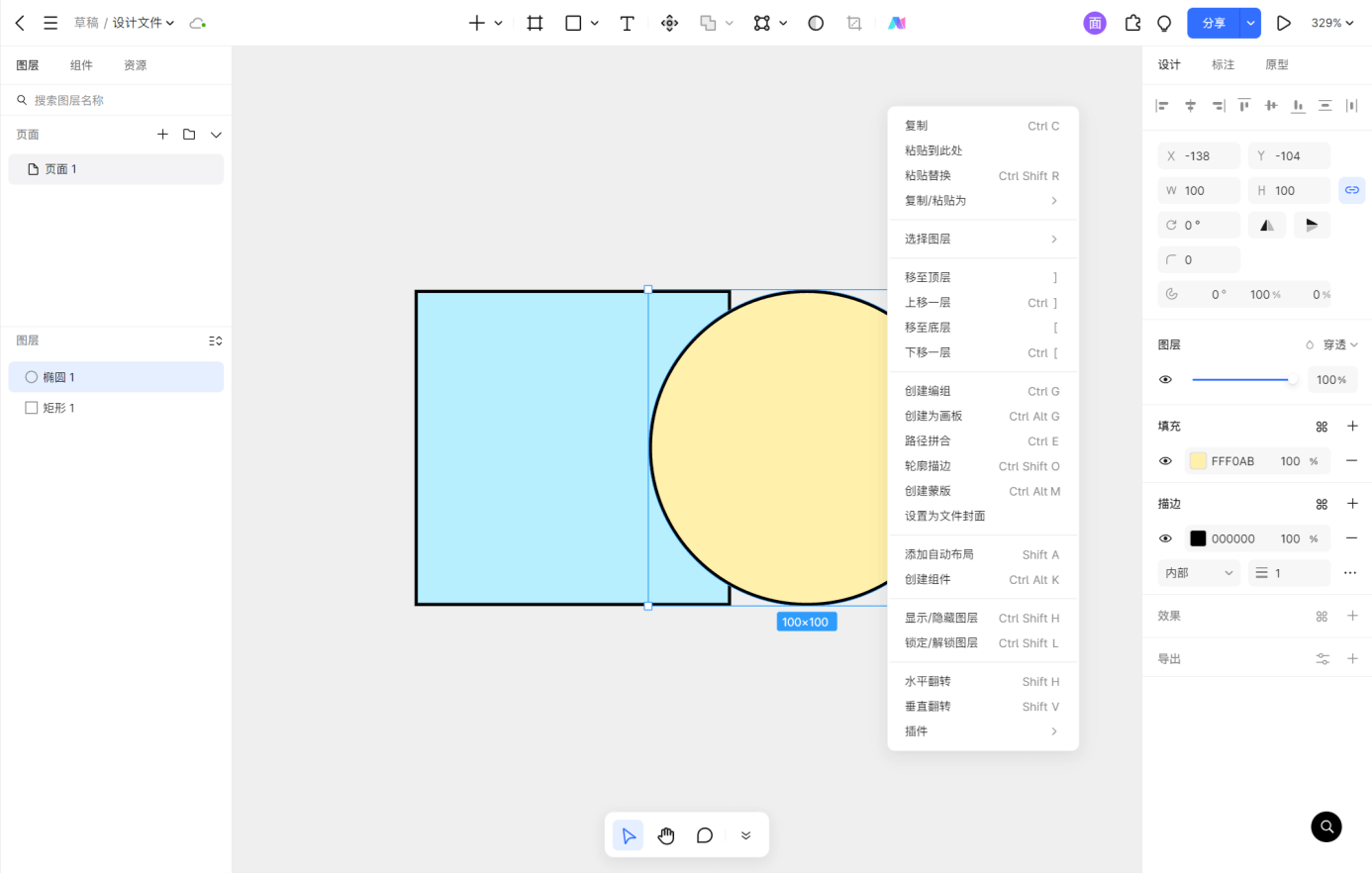Expand pages list chevron
The image size is (1372, 873).
(216, 135)
